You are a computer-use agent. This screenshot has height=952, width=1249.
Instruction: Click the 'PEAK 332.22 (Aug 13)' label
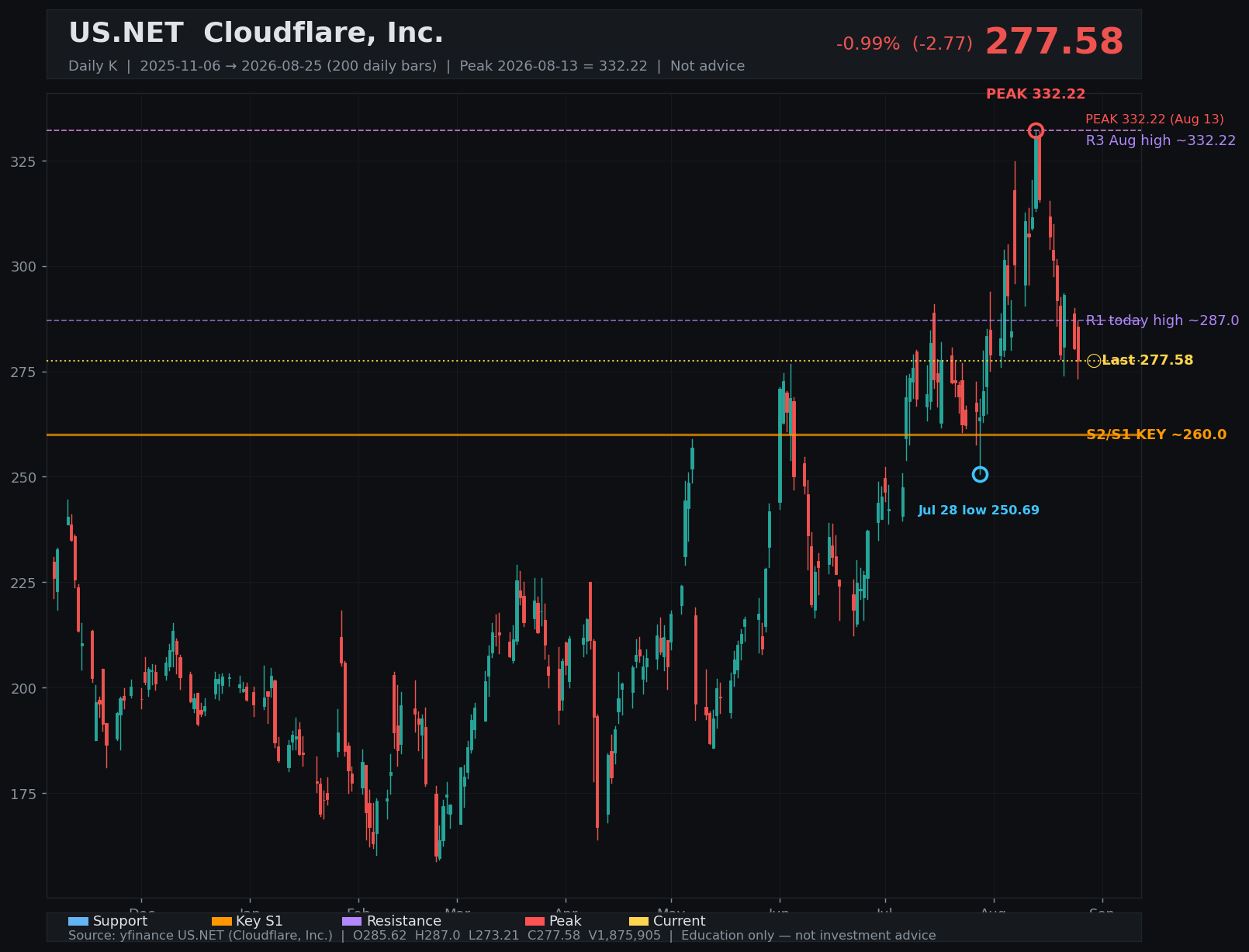pos(1154,119)
